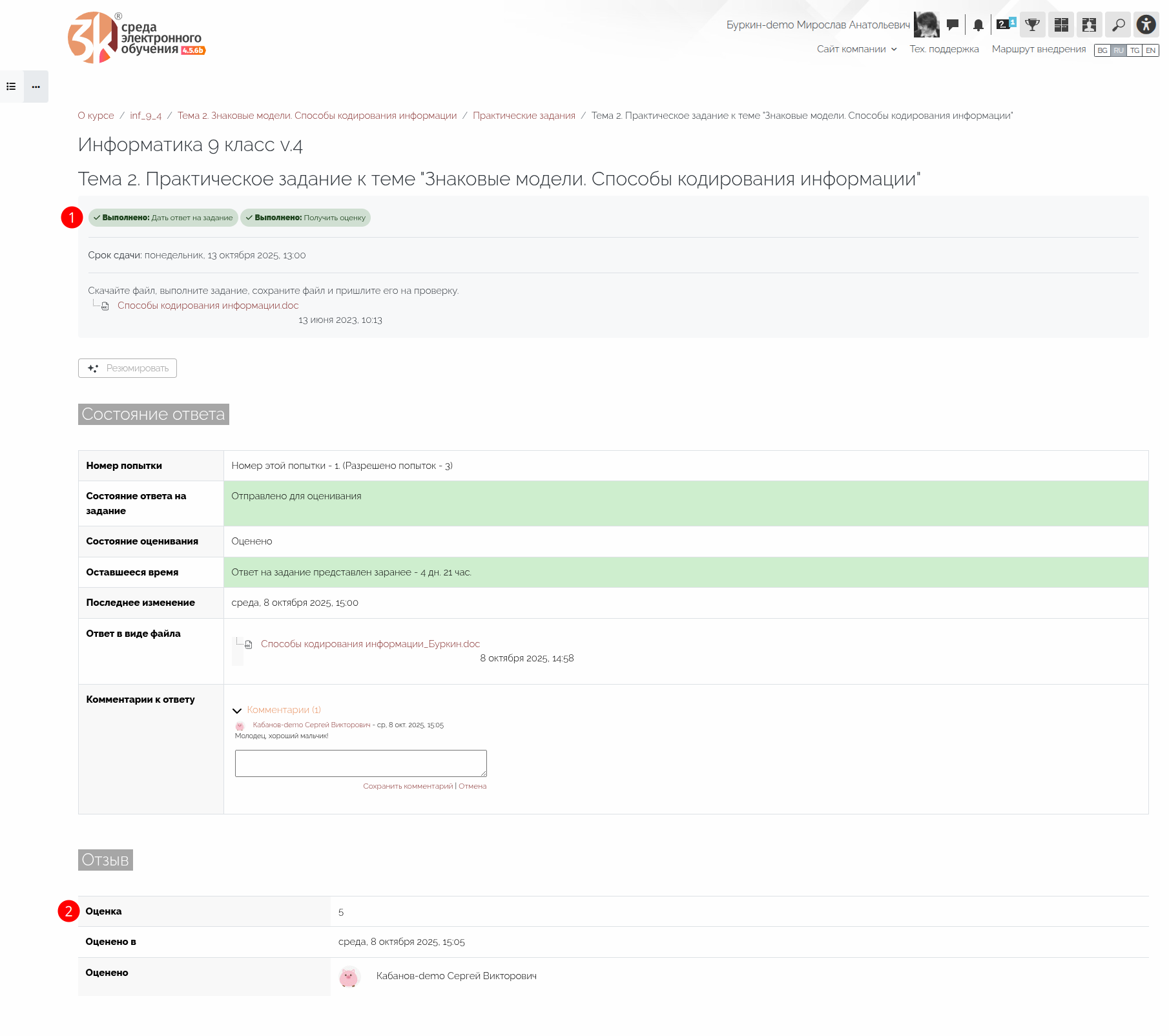Click the Резюмировать button
Screen dimensions: 1169x1036
(x=127, y=368)
